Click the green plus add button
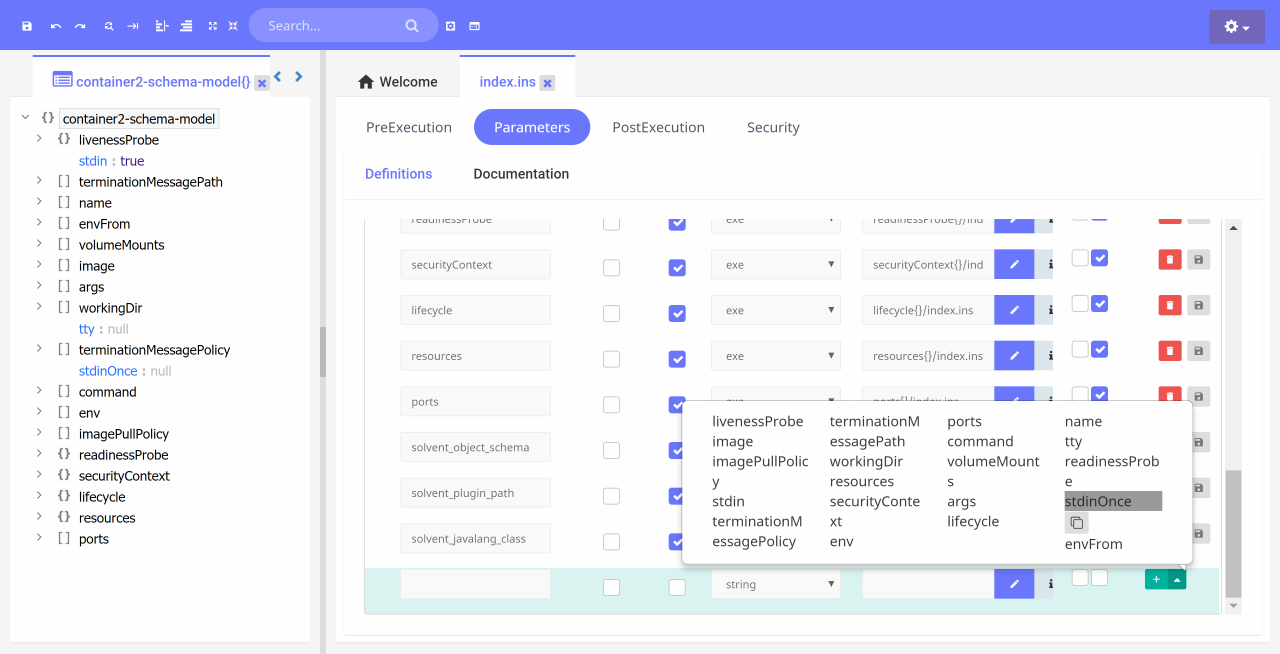The width and height of the screenshot is (1280, 654). 1156,579
